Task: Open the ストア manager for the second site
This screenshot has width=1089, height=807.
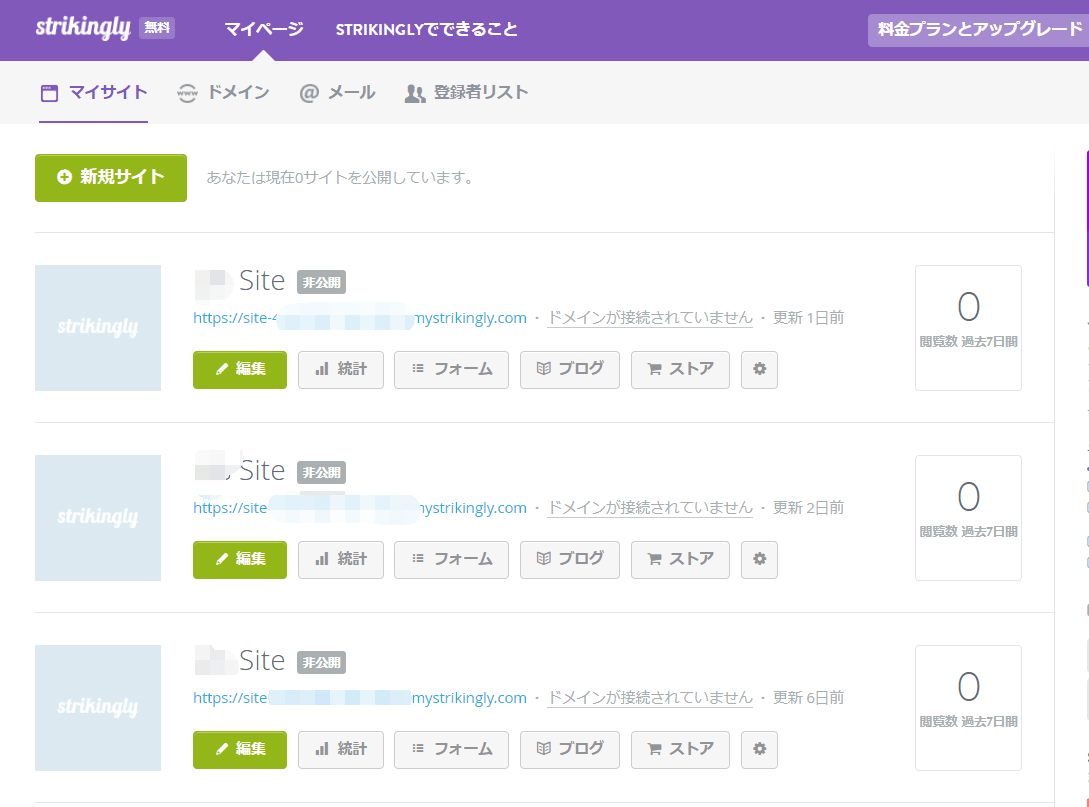Action: (680, 559)
